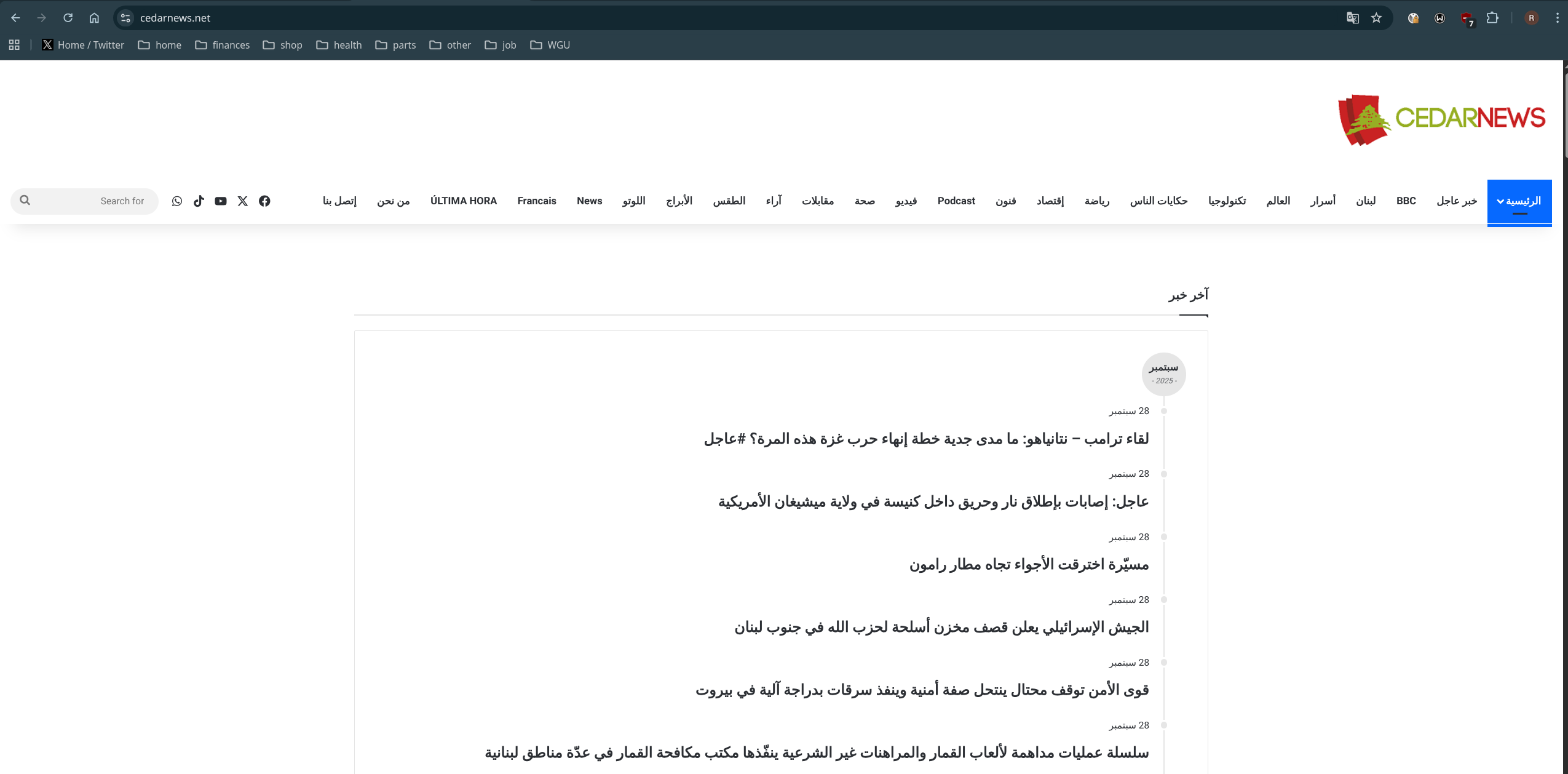Screen dimensions: 1568x774
Task: Click the CedarNews logo
Action: point(1441,119)
